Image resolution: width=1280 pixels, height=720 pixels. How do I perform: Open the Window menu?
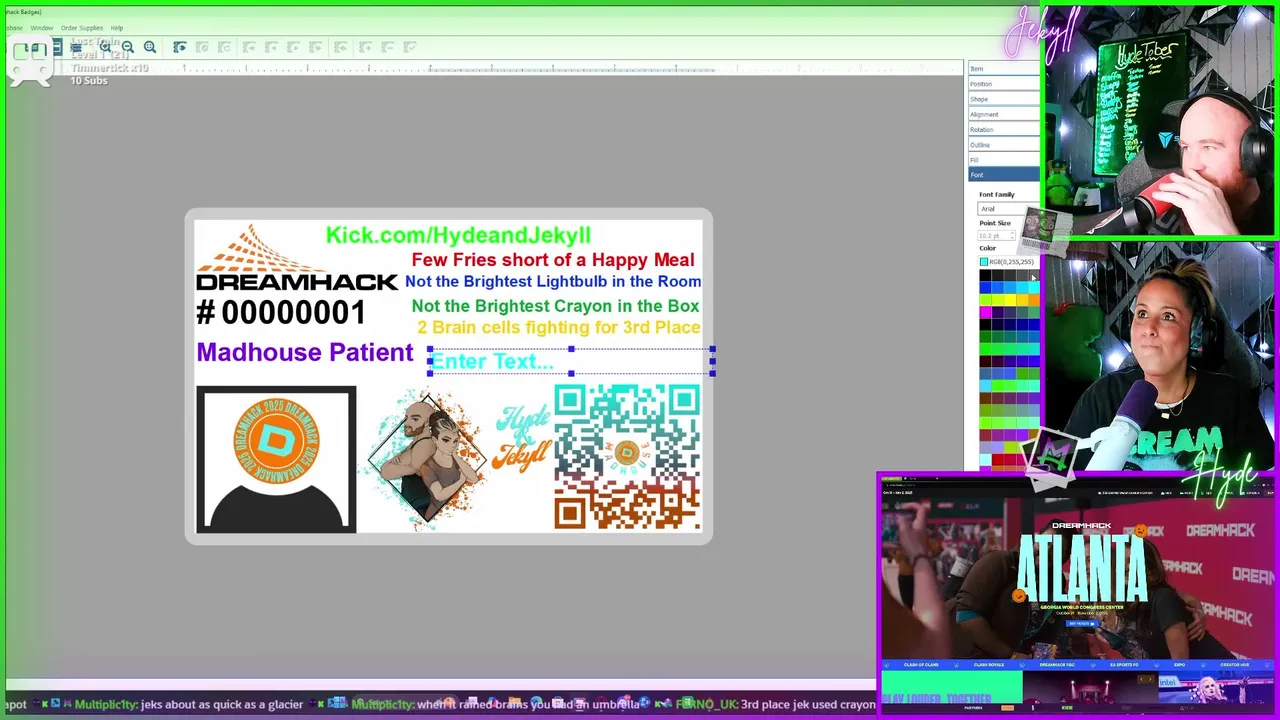(42, 28)
